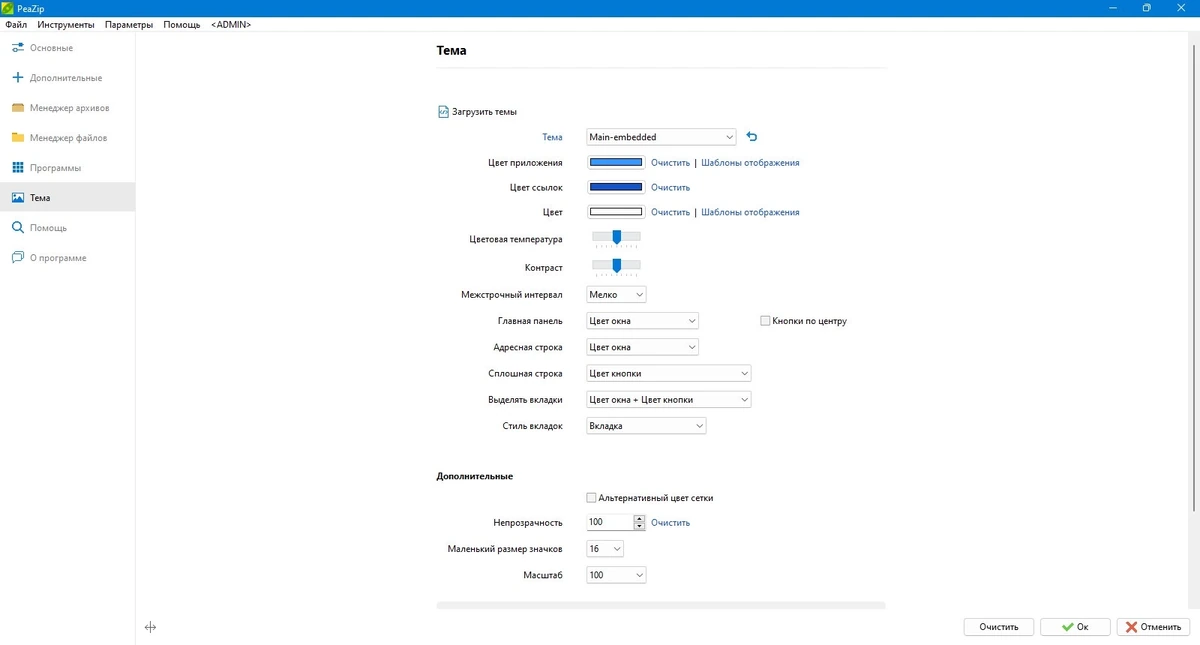
Task: Open the Дополнительные section plus icon
Action: pos(18,78)
